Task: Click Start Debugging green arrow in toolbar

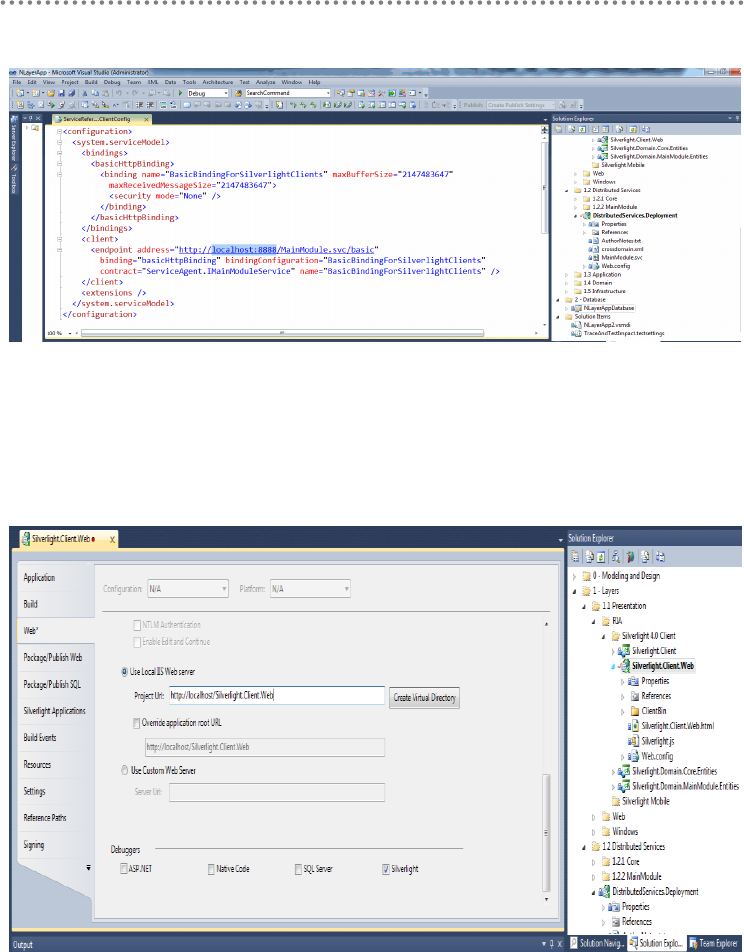Action: [180, 93]
